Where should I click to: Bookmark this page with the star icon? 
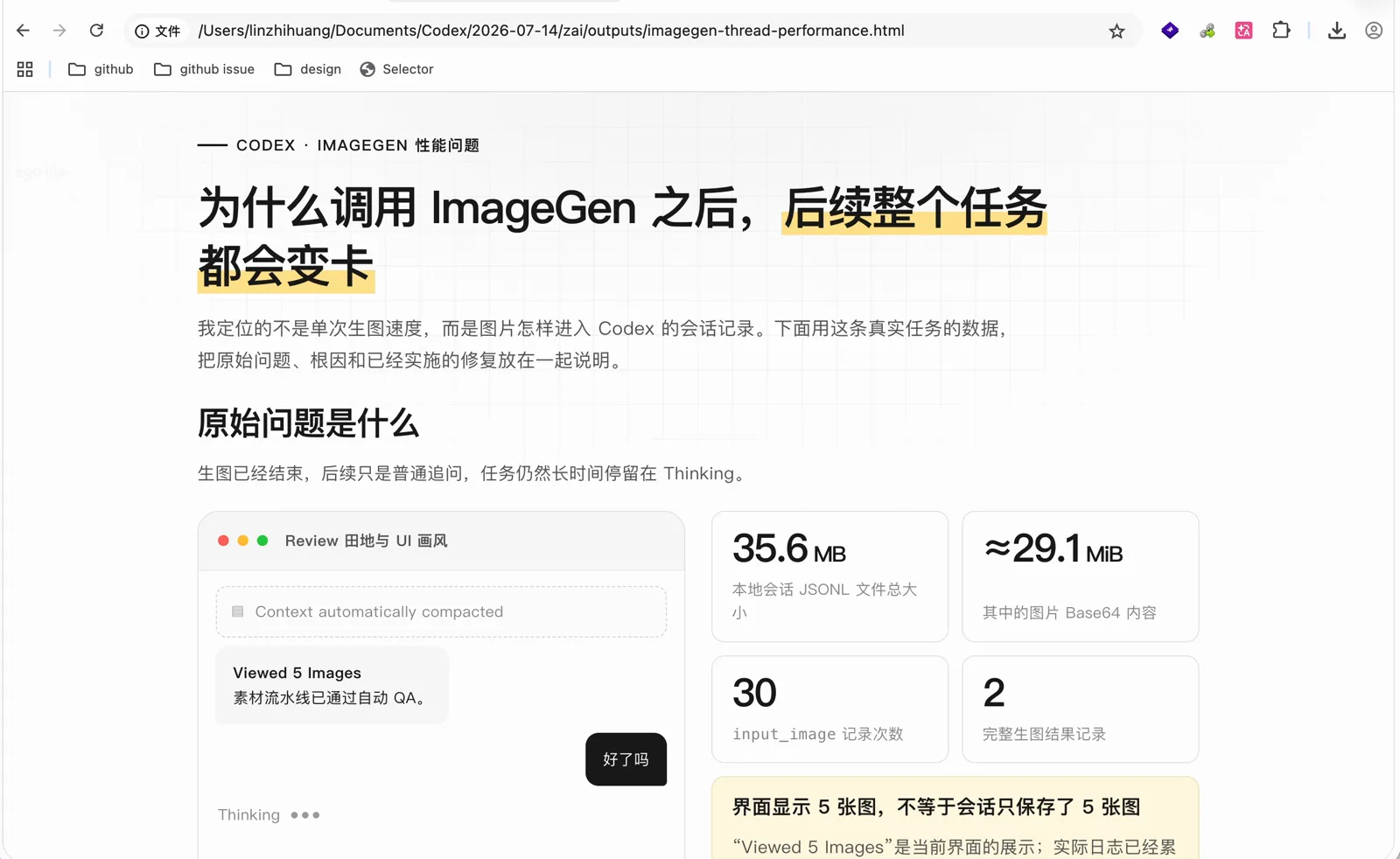[x=1116, y=31]
